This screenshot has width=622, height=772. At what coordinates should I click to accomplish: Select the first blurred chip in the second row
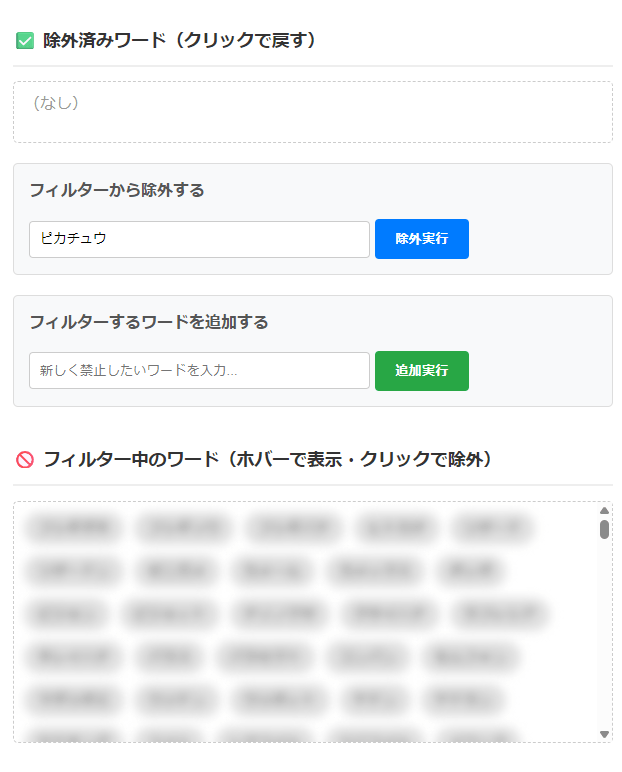pyautogui.click(x=75, y=571)
